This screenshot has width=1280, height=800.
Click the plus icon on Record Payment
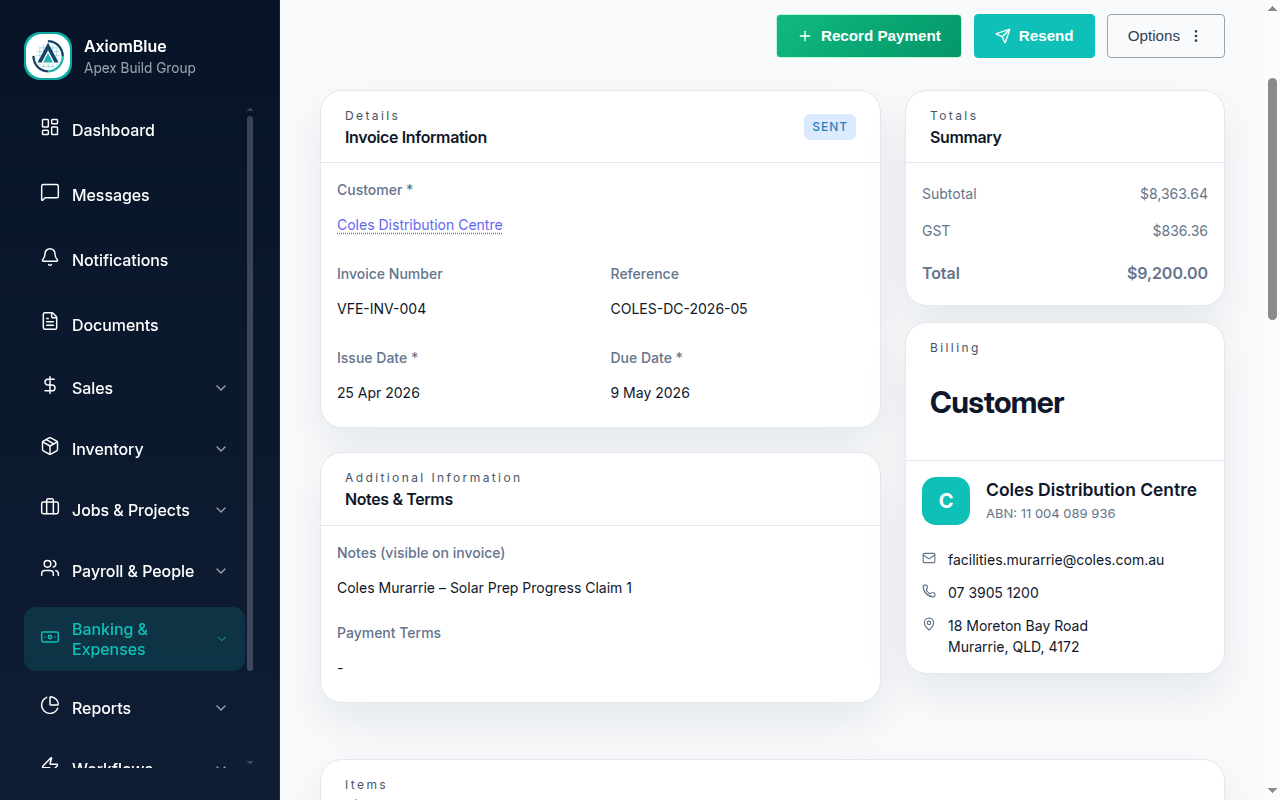click(805, 36)
